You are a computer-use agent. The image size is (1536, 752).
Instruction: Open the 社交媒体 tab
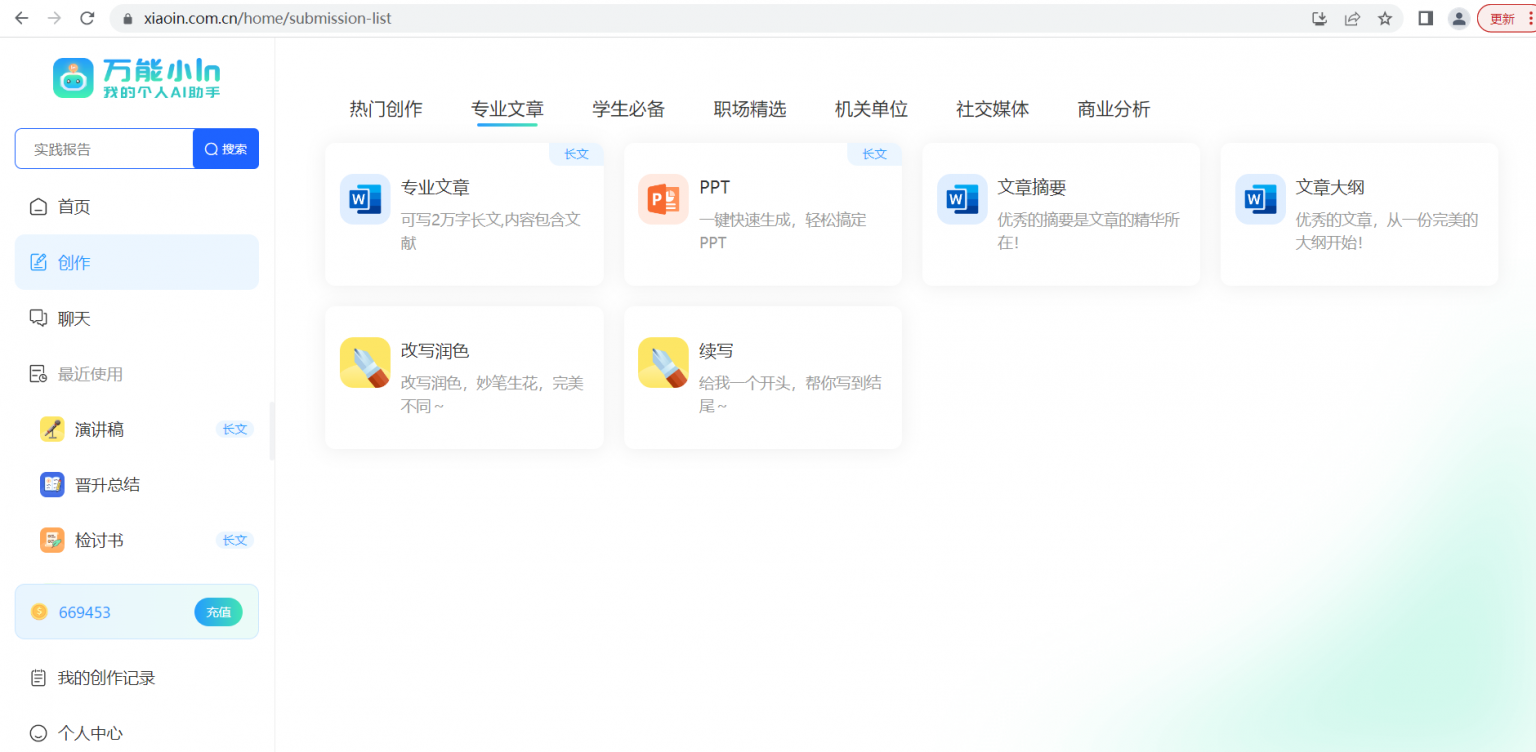click(992, 109)
